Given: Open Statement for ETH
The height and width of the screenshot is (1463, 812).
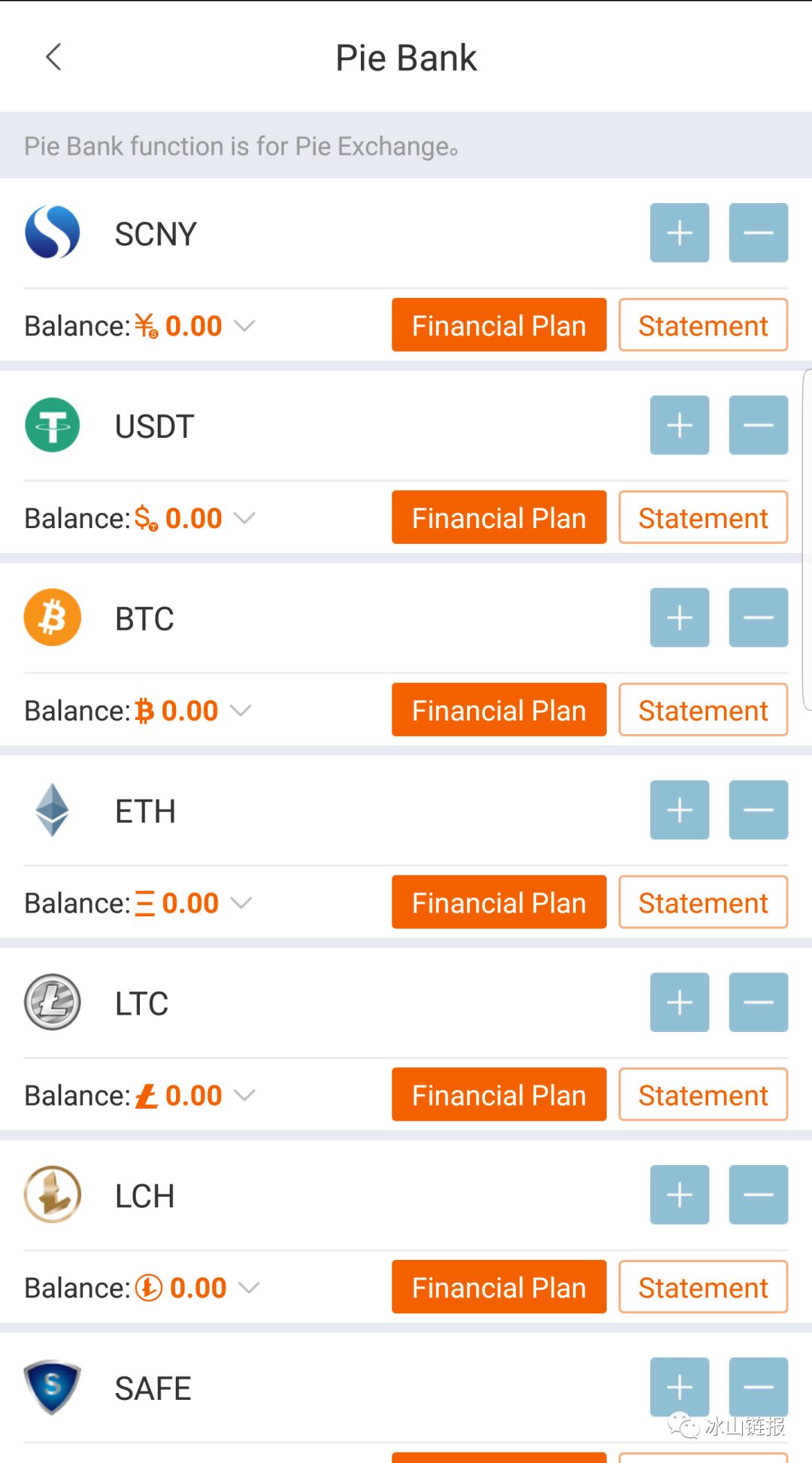Looking at the screenshot, I should [x=703, y=903].
